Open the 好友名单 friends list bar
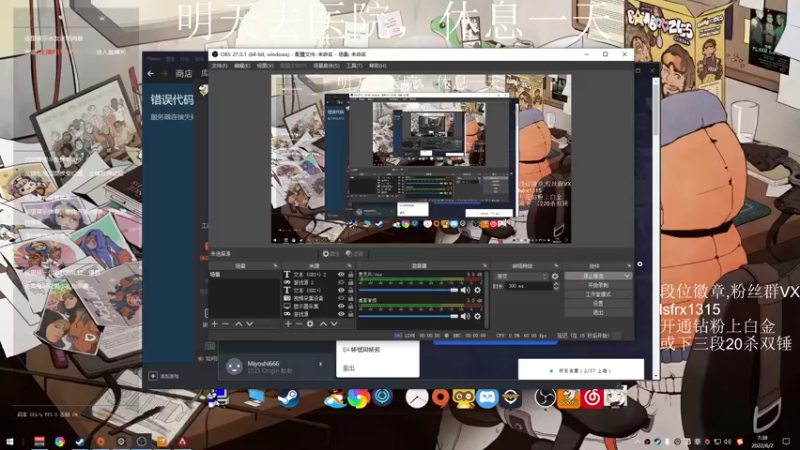The image size is (800, 450). (x=581, y=371)
